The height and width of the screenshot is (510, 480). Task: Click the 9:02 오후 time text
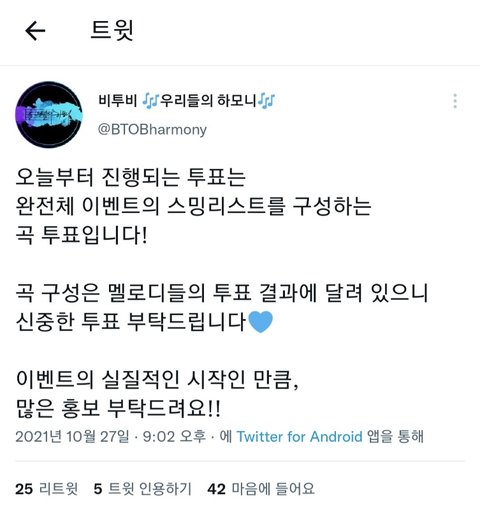[174, 436]
